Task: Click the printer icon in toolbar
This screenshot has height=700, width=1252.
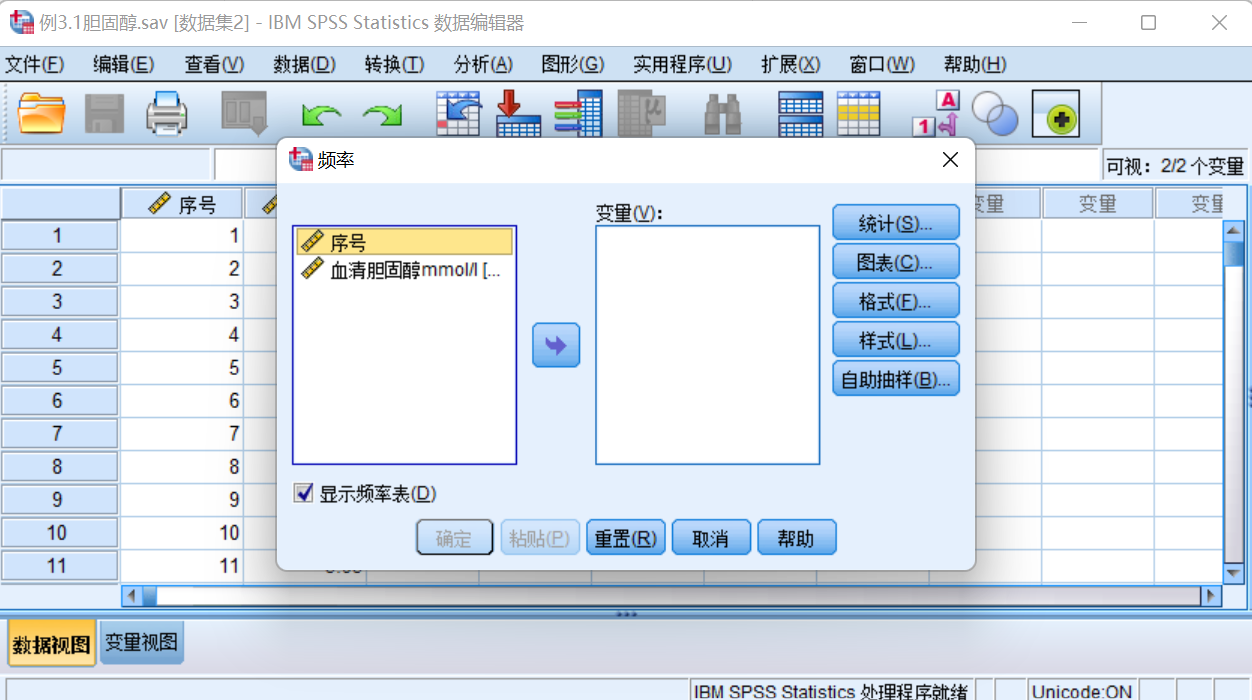Action: pos(167,113)
